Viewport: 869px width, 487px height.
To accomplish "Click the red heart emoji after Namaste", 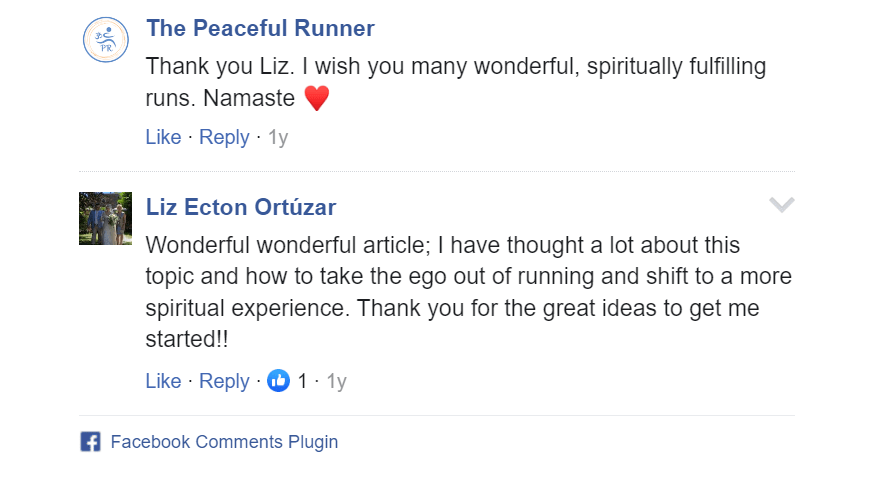I will pyautogui.click(x=316, y=99).
